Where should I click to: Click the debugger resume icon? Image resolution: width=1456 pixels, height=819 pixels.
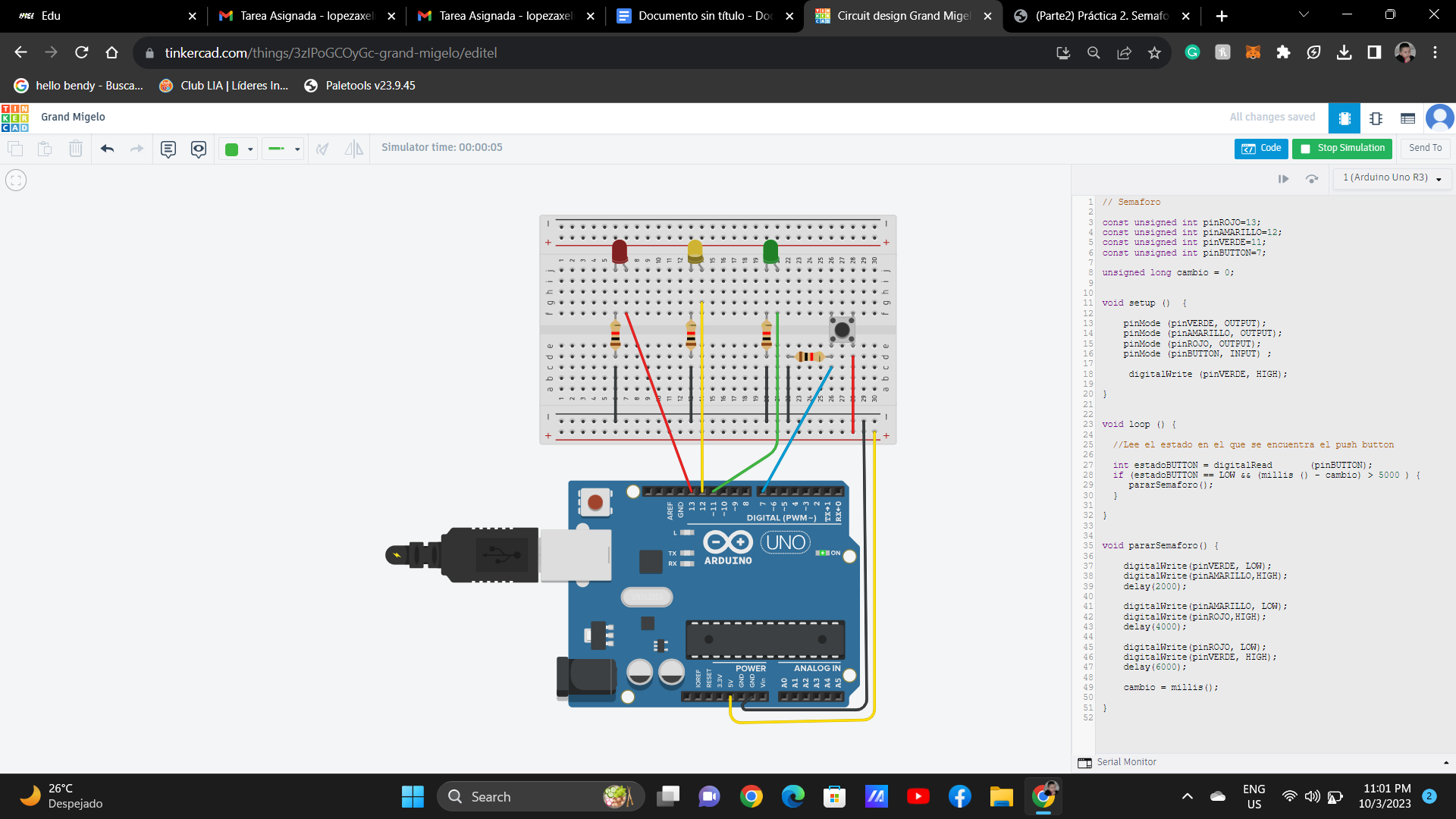pyautogui.click(x=1283, y=179)
